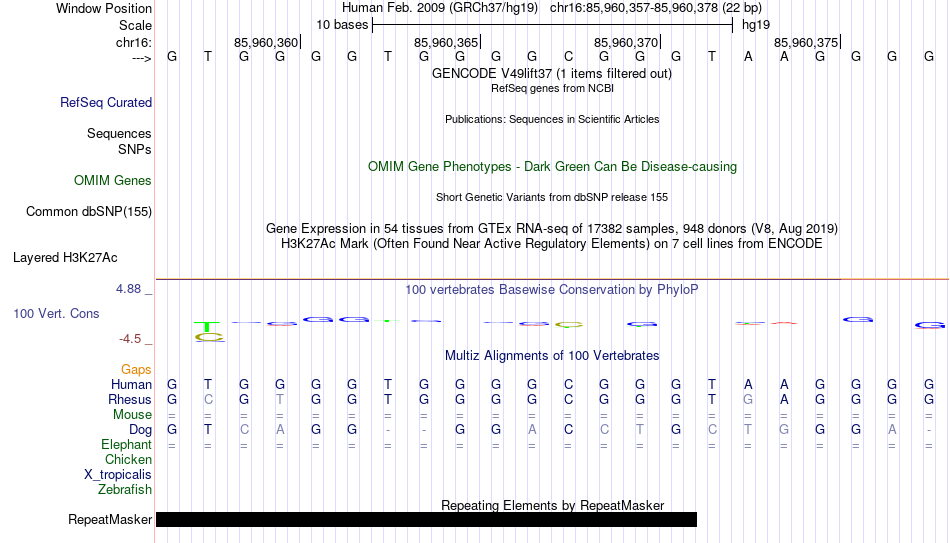The image size is (950, 543).
Task: Click the 85,960,370 ruler position marker
Action: pyautogui.click(x=627, y=42)
